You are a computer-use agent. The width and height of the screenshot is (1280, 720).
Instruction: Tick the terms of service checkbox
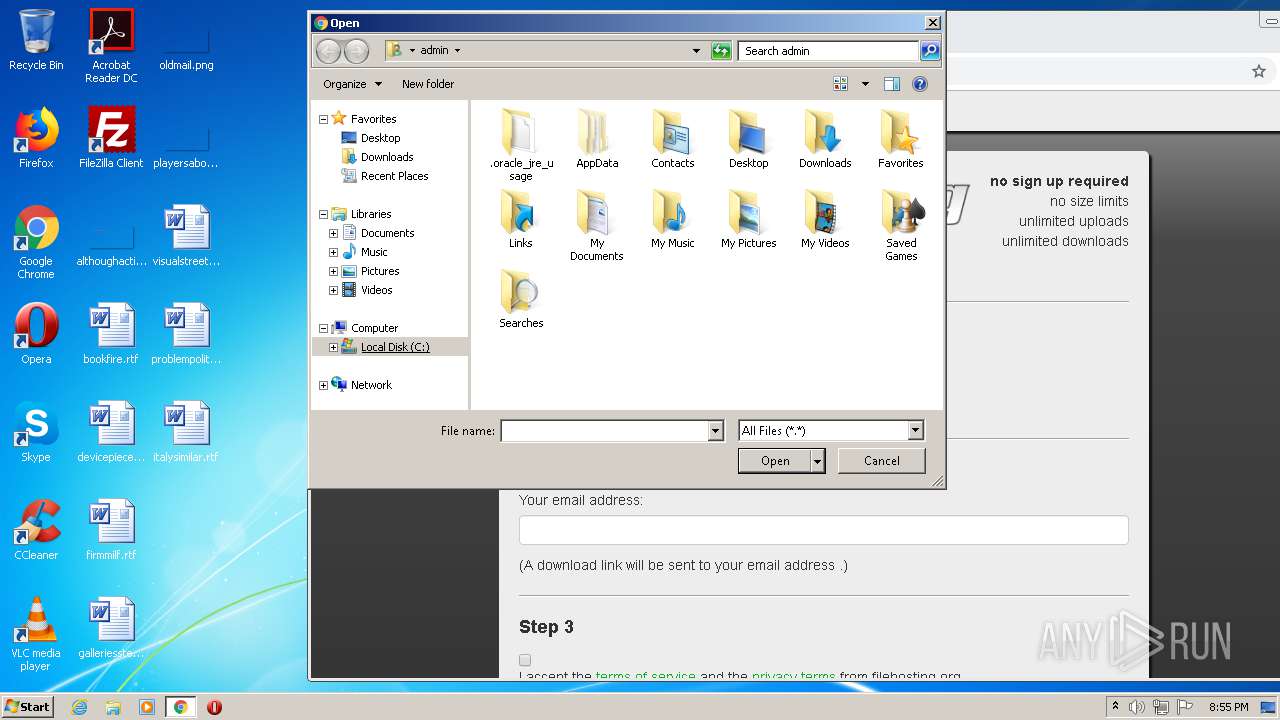pyautogui.click(x=525, y=660)
